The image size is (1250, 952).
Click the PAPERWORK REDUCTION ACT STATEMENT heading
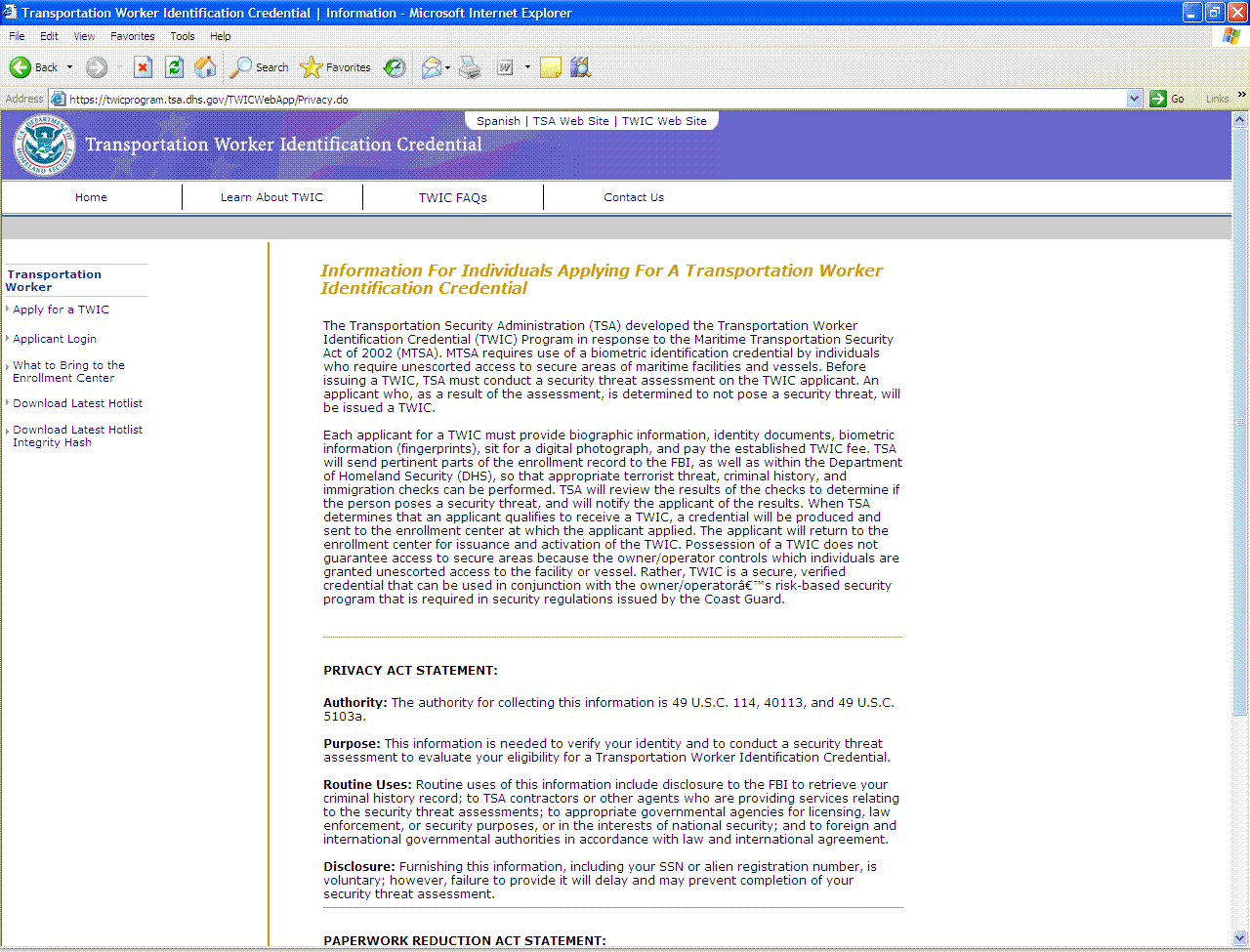465,940
